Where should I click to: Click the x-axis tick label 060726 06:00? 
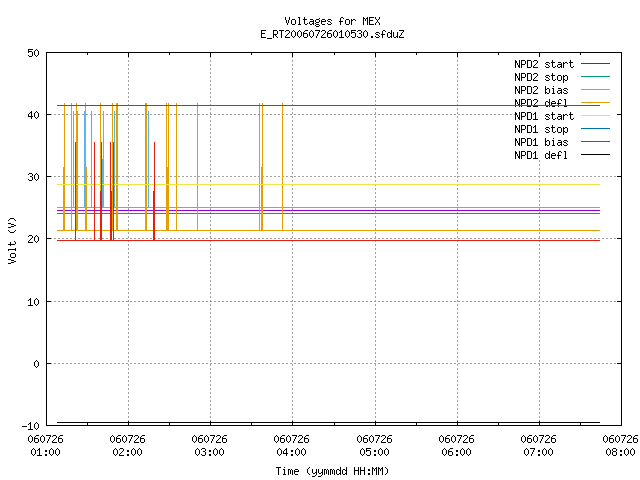coord(457,446)
